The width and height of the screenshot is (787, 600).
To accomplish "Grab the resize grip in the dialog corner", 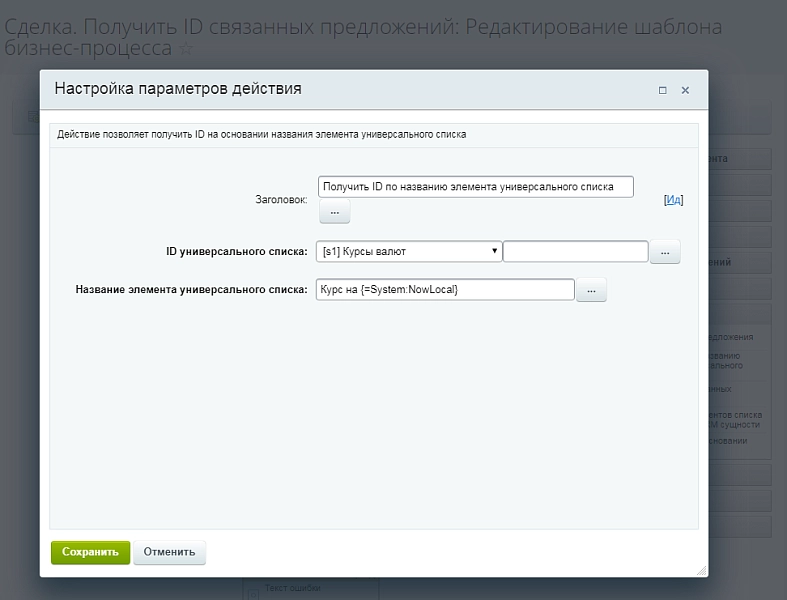I will click(702, 570).
